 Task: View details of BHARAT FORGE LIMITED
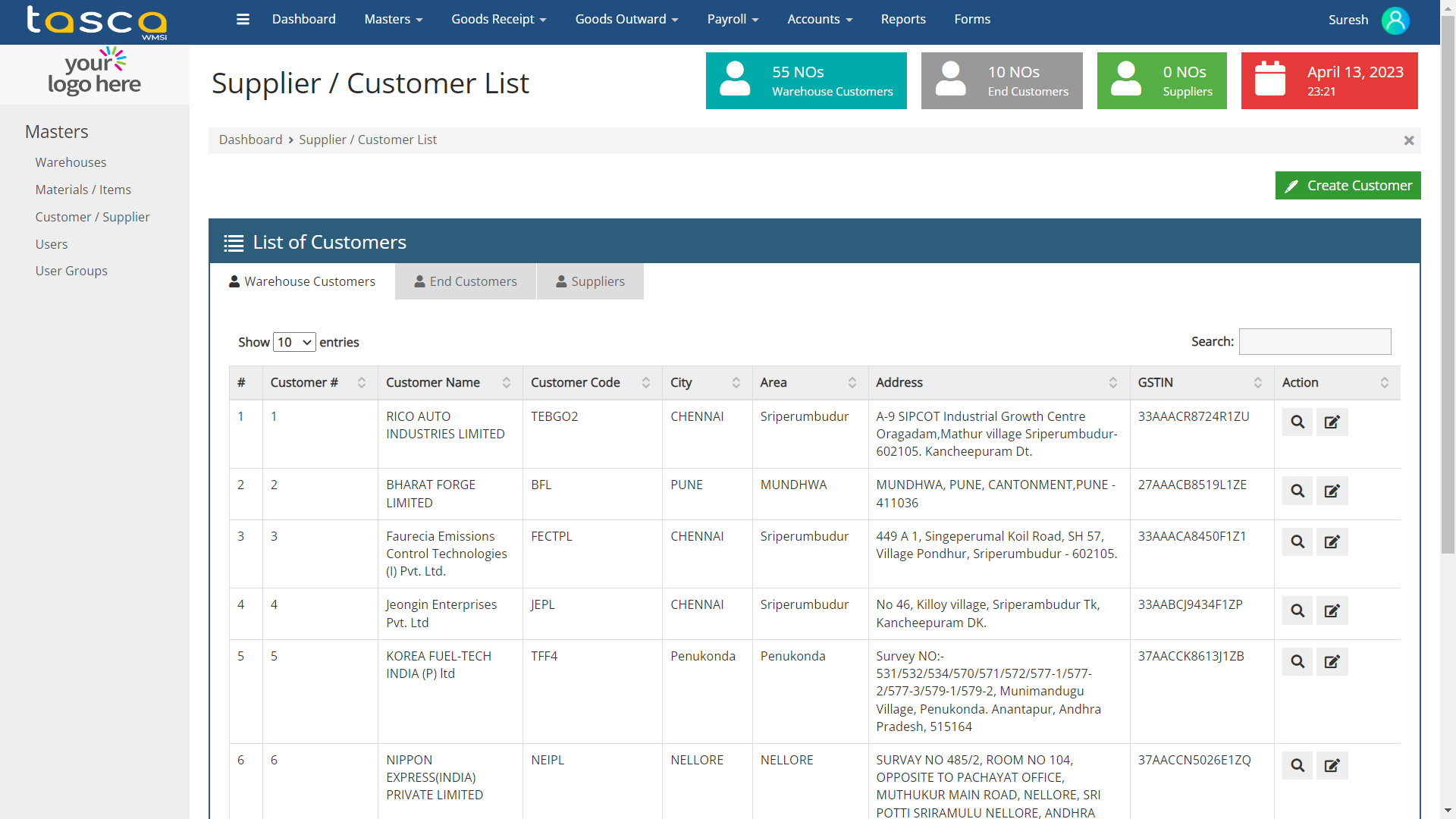(x=1298, y=491)
